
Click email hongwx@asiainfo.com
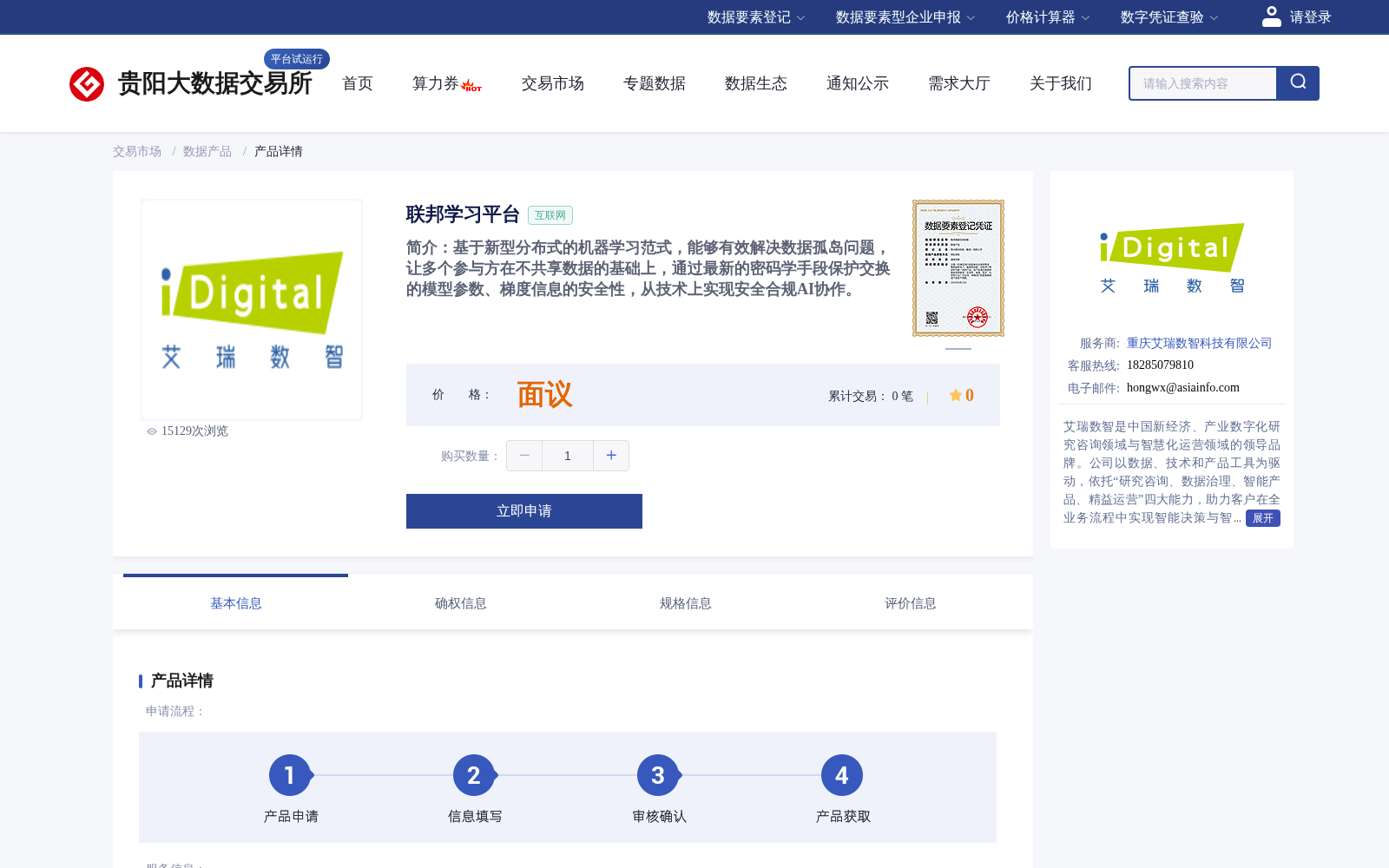point(1183,388)
